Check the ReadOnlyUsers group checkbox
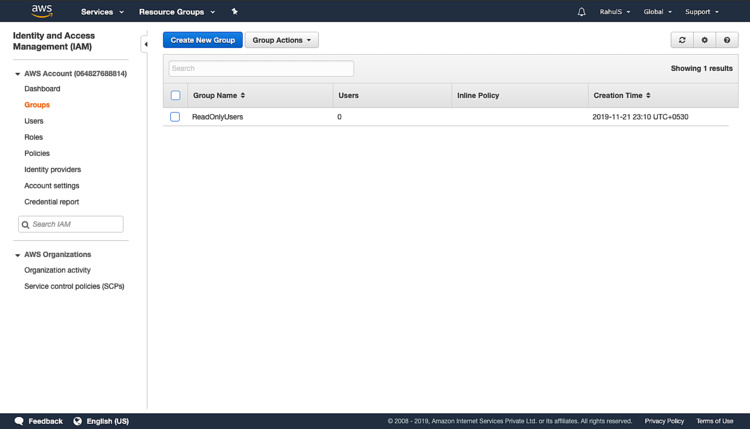 (175, 117)
